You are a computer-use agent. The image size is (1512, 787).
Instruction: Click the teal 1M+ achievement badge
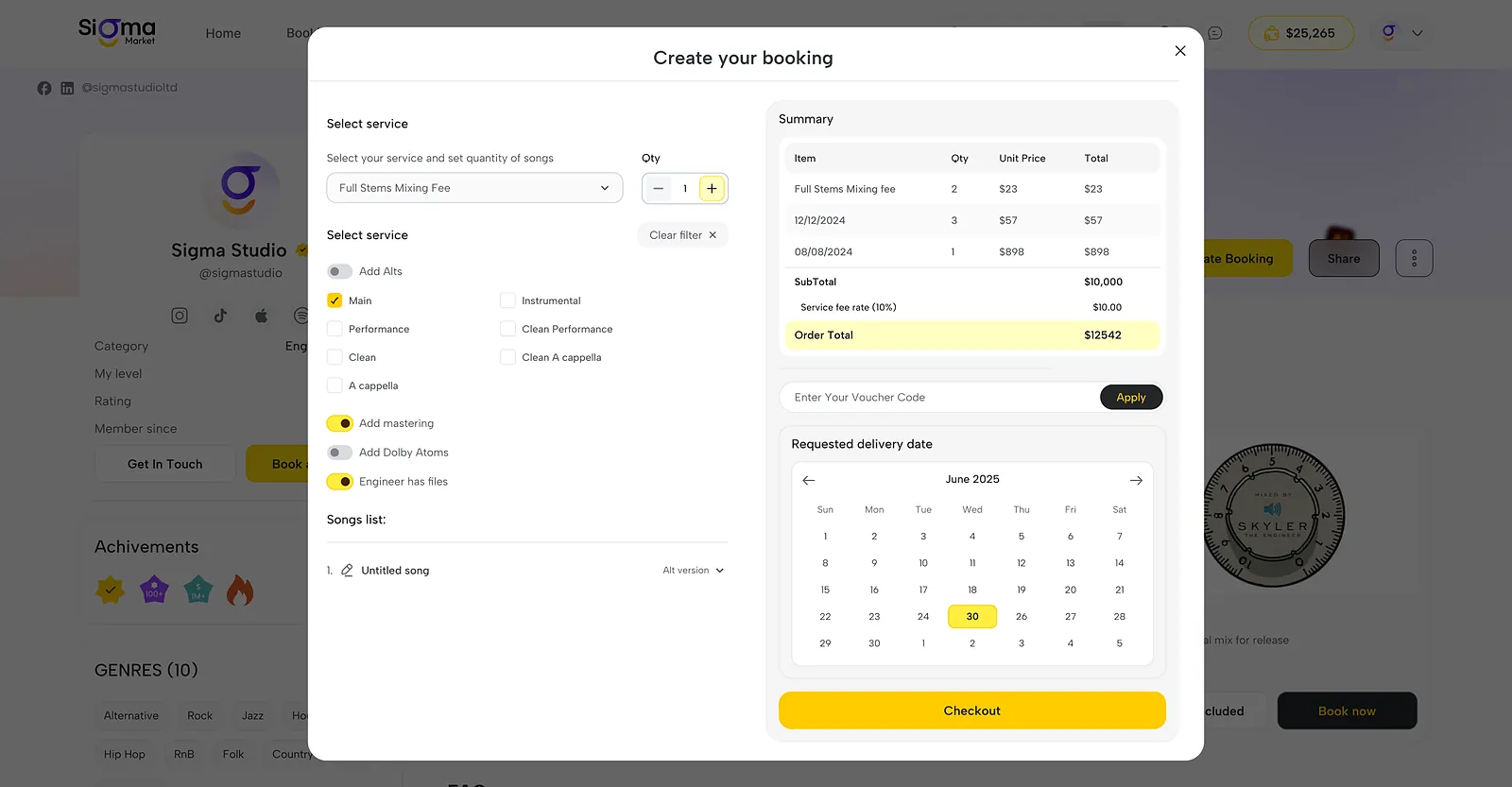click(198, 590)
